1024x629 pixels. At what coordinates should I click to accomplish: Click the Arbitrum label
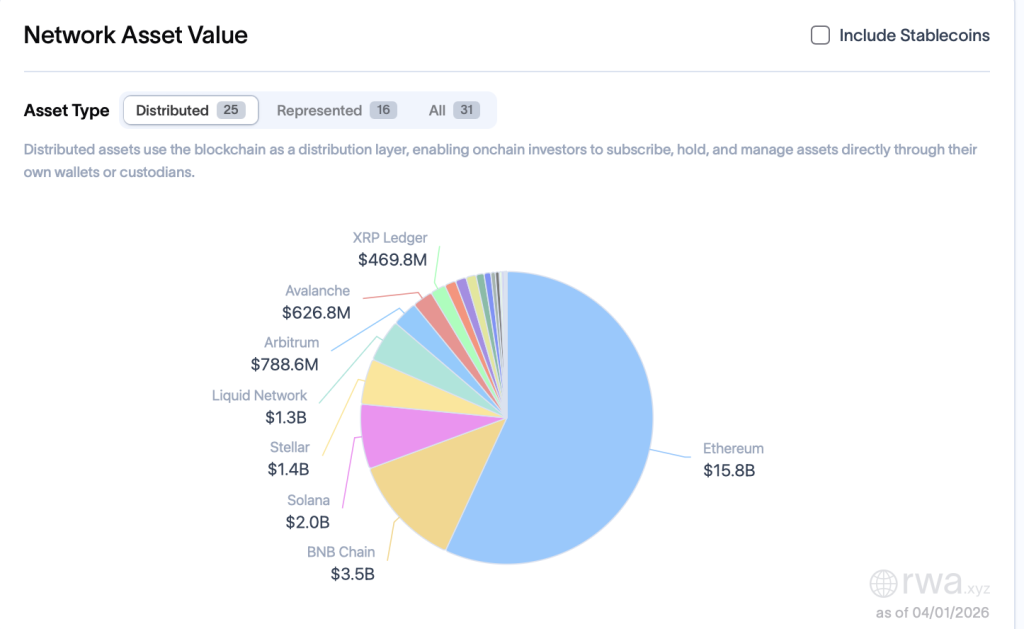click(x=291, y=343)
